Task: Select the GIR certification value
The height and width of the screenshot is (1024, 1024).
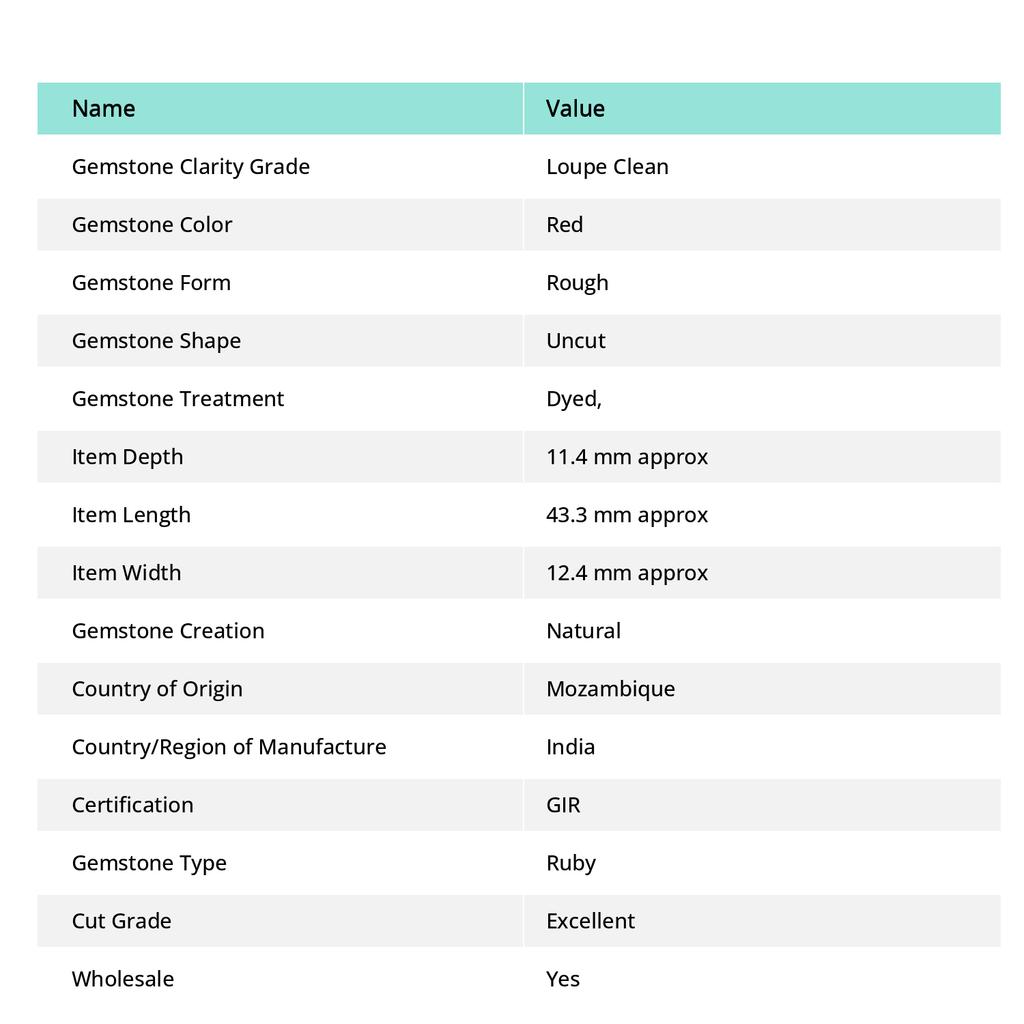Action: click(x=563, y=805)
